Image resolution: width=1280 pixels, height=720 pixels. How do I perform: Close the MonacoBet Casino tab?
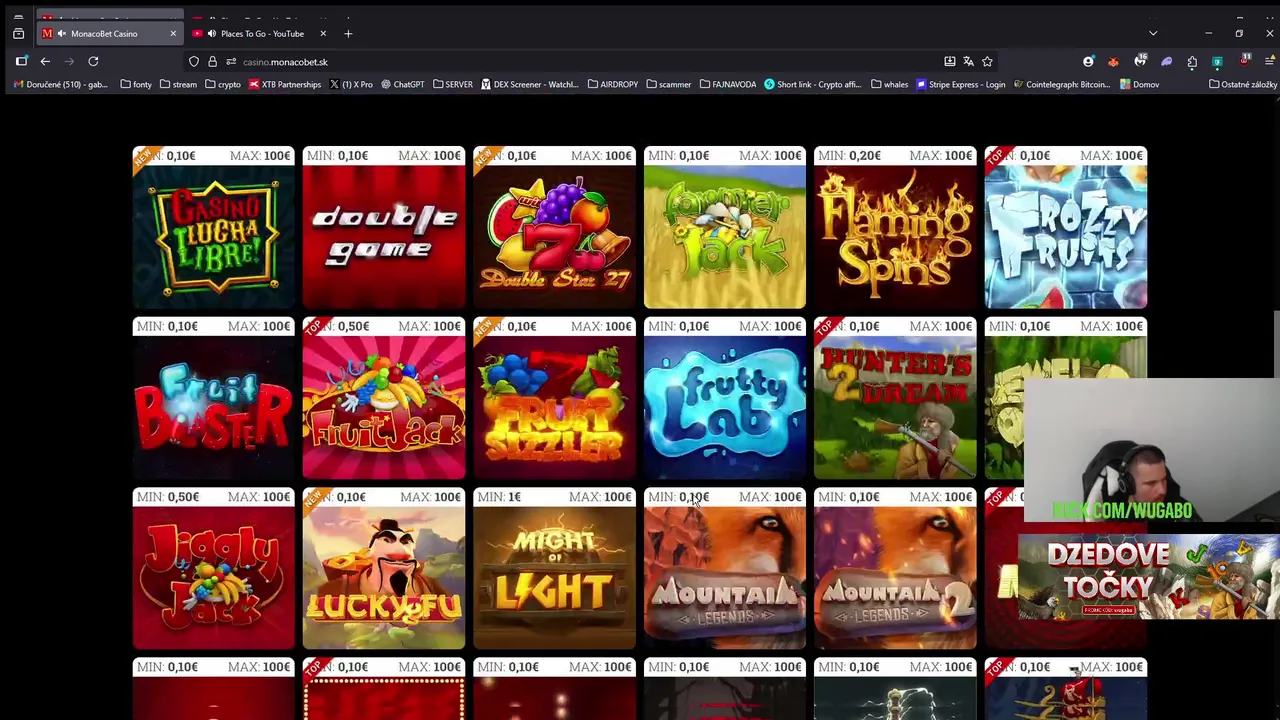[x=172, y=34]
